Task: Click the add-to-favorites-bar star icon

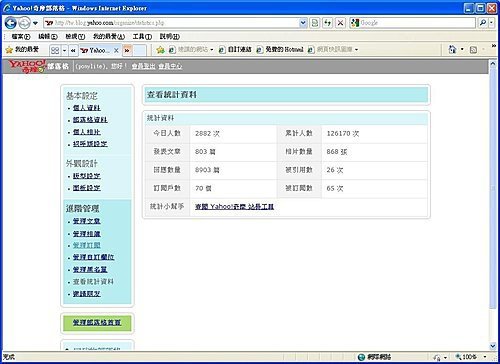Action: [161, 50]
